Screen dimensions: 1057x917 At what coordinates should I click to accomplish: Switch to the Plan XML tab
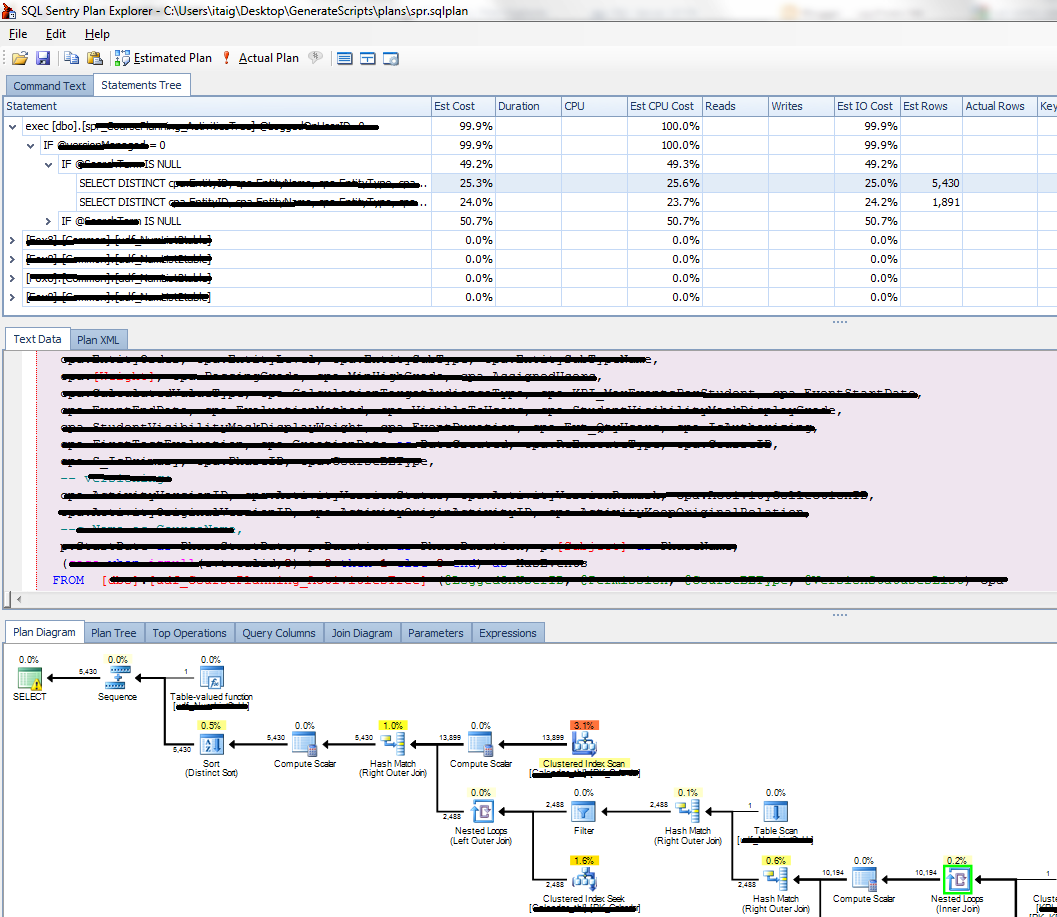pyautogui.click(x=98, y=340)
